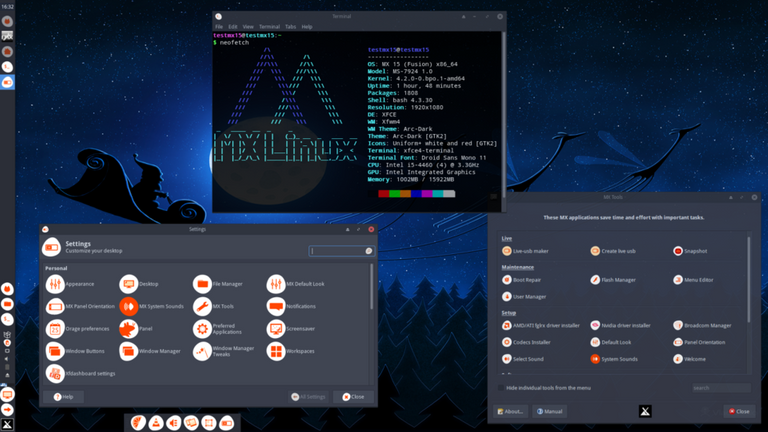768x432 pixels.
Task: Enable Hide individual tools from the menu
Action: tap(501, 388)
